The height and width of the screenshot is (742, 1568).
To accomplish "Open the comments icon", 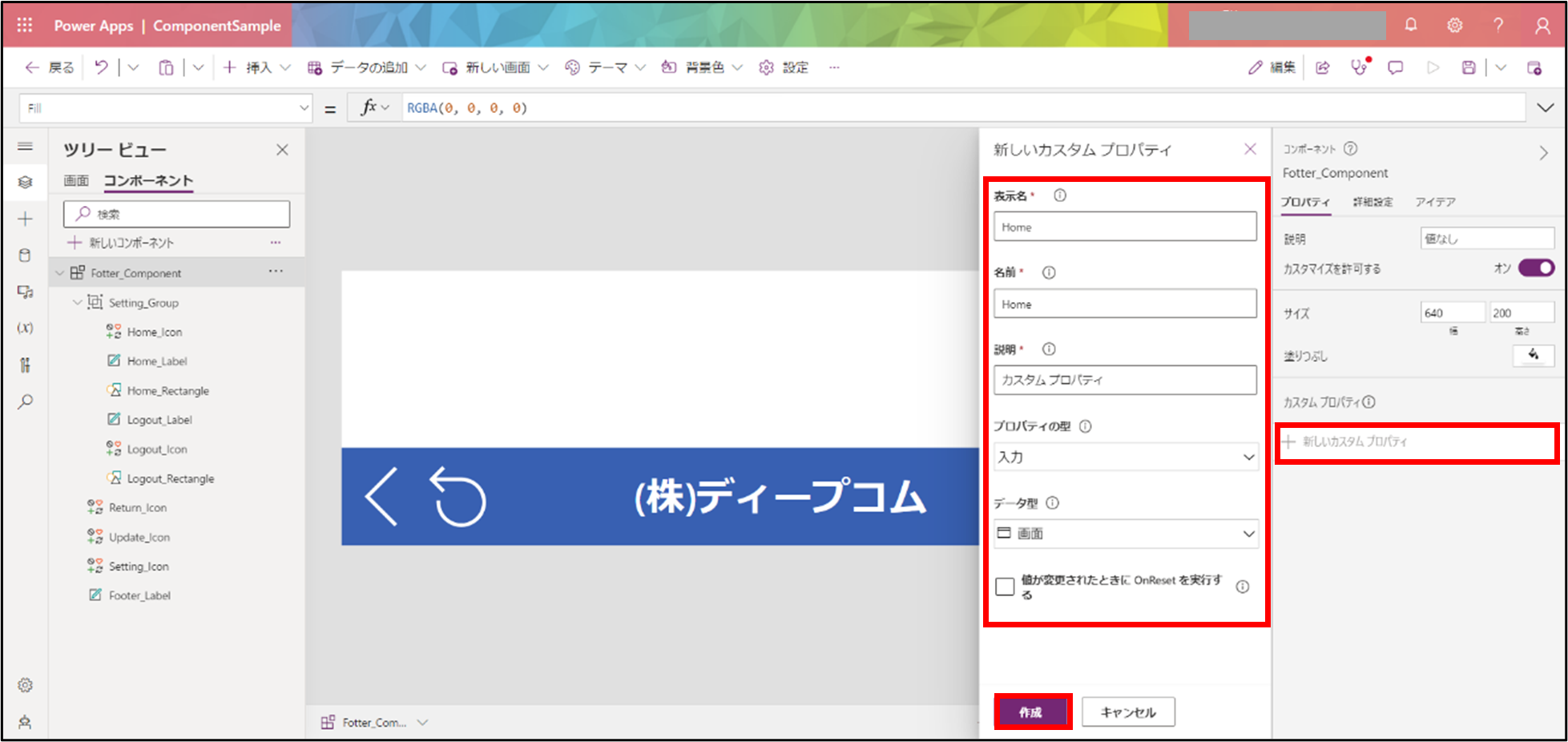I will point(1396,67).
